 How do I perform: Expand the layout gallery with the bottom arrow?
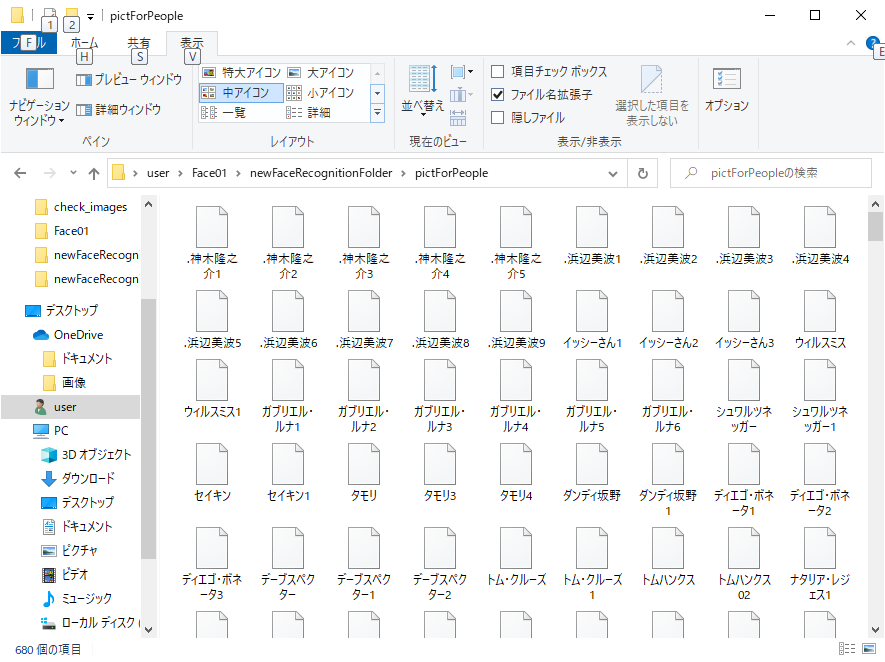[x=378, y=113]
